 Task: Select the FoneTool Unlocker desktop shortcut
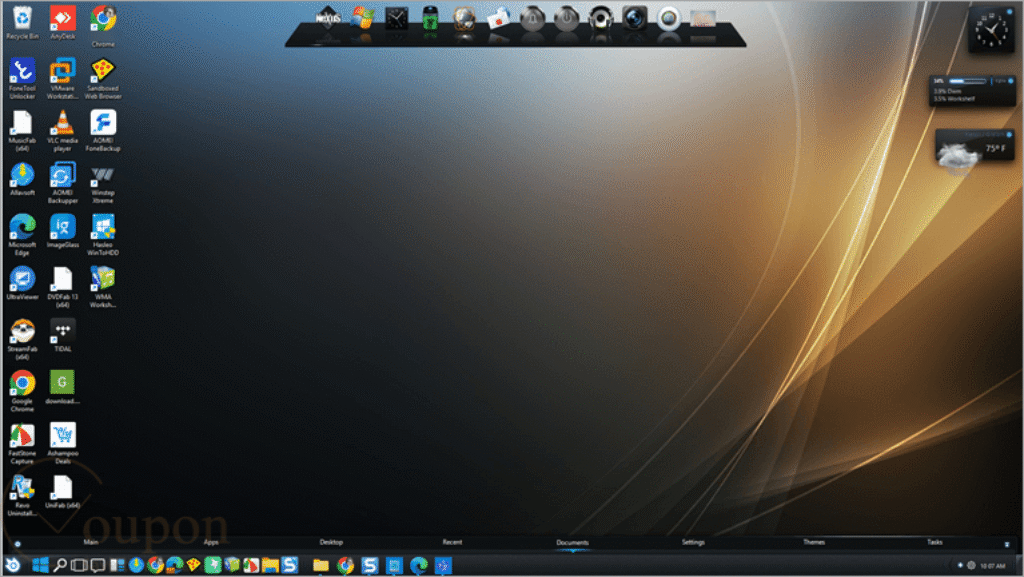(x=22, y=78)
